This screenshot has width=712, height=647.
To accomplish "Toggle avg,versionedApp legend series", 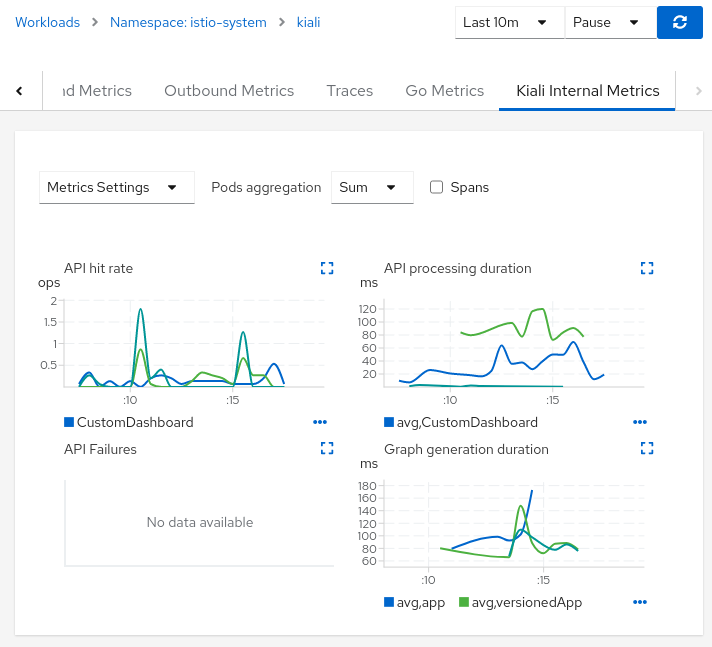I will (520, 602).
